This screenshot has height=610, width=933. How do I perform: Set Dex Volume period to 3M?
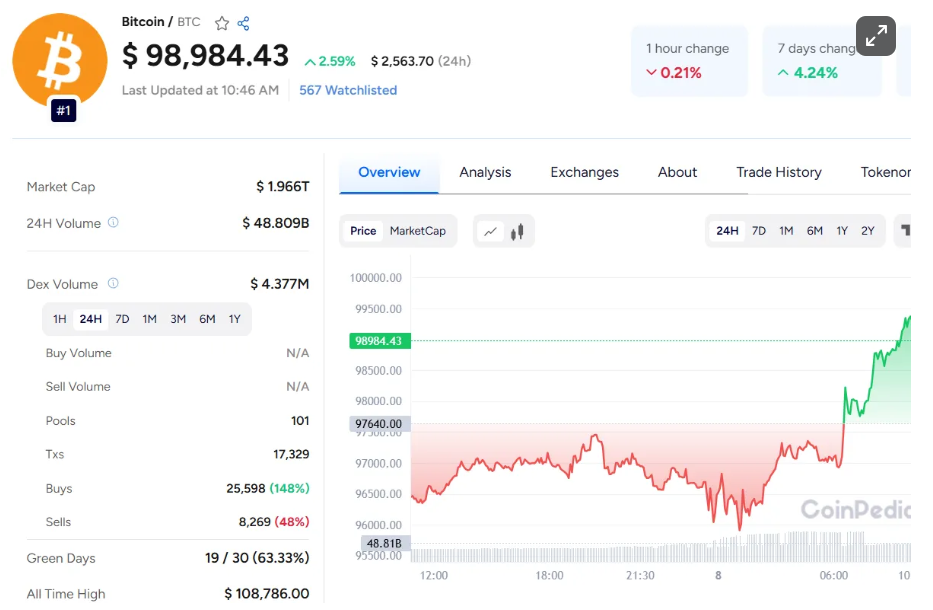coord(178,319)
